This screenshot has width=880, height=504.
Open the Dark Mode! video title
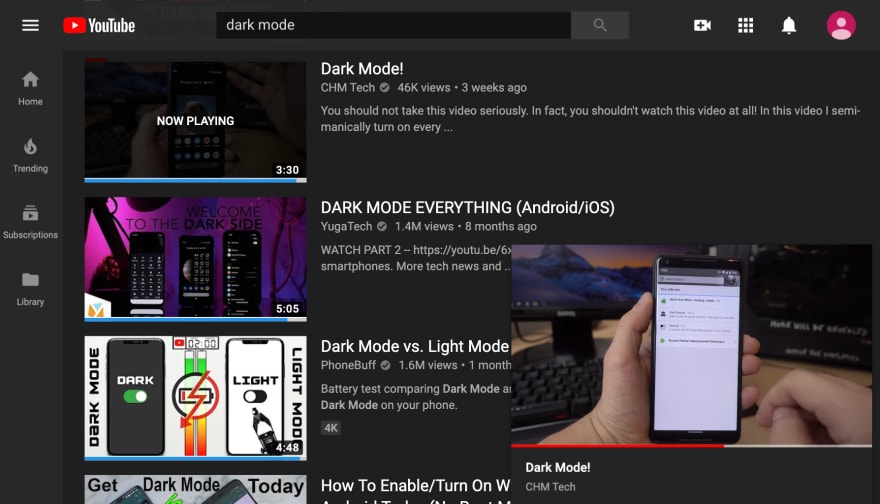click(362, 69)
